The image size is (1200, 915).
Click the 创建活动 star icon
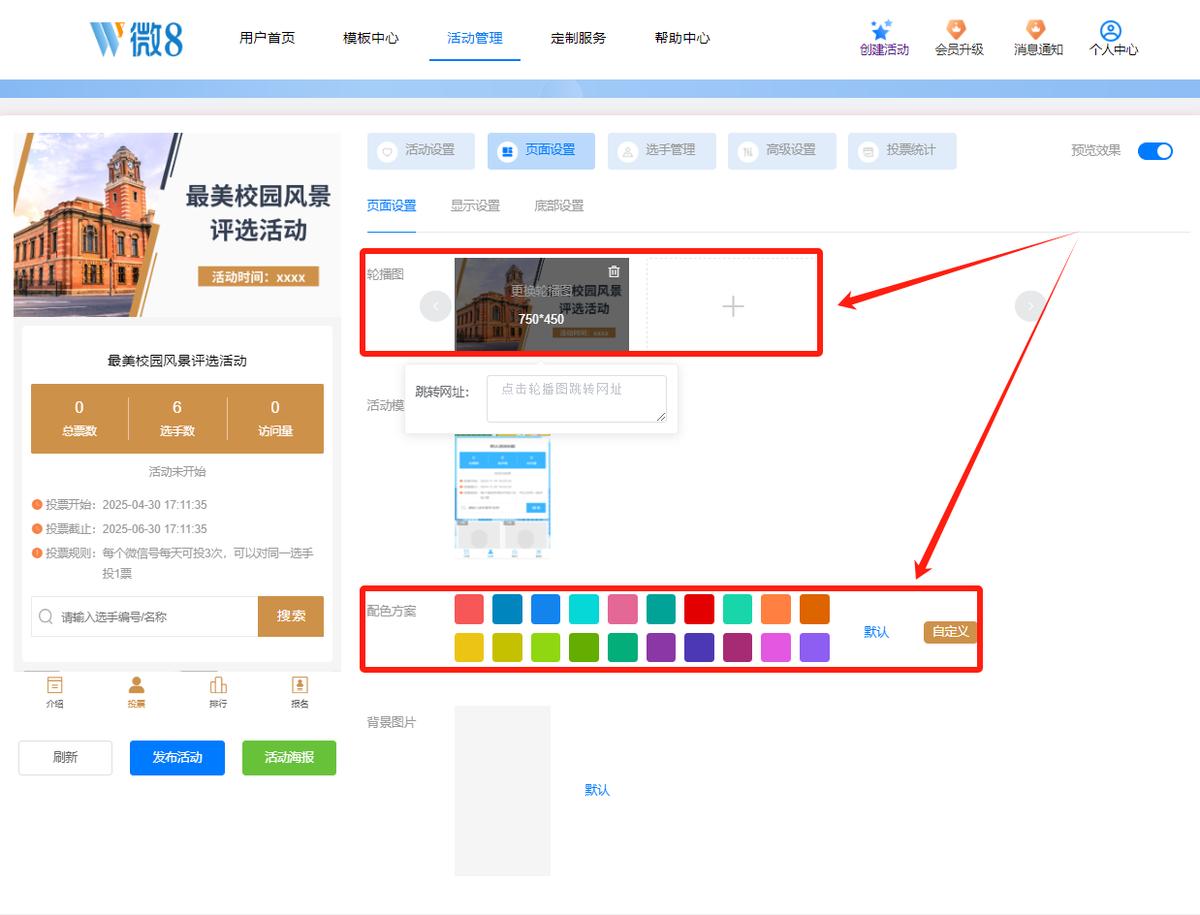[881, 30]
